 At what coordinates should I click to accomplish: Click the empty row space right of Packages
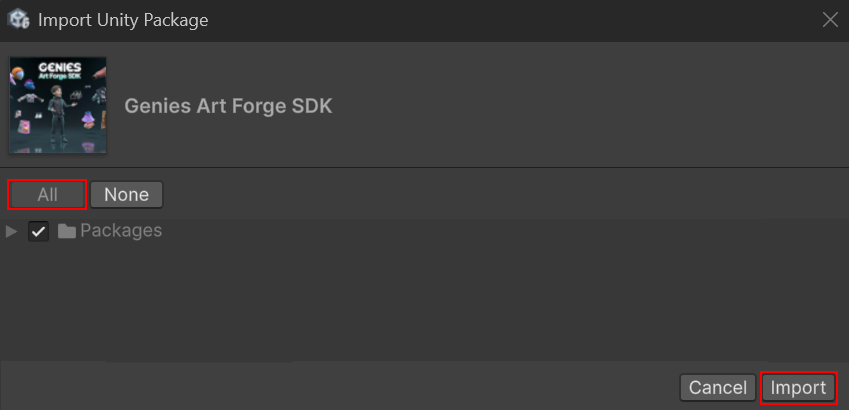coord(500,232)
